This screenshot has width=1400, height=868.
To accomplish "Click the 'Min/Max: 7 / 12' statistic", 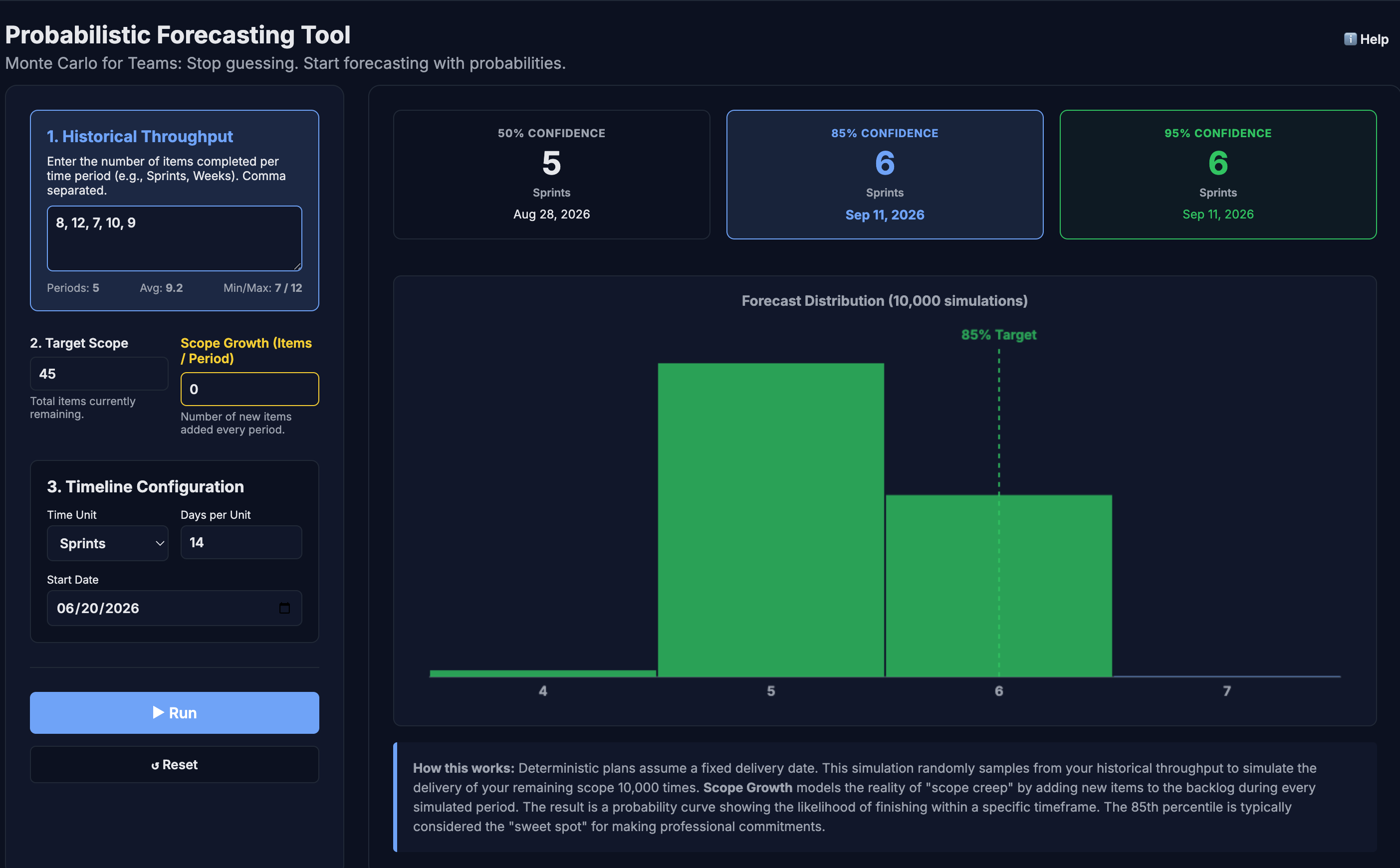I will coord(263,288).
